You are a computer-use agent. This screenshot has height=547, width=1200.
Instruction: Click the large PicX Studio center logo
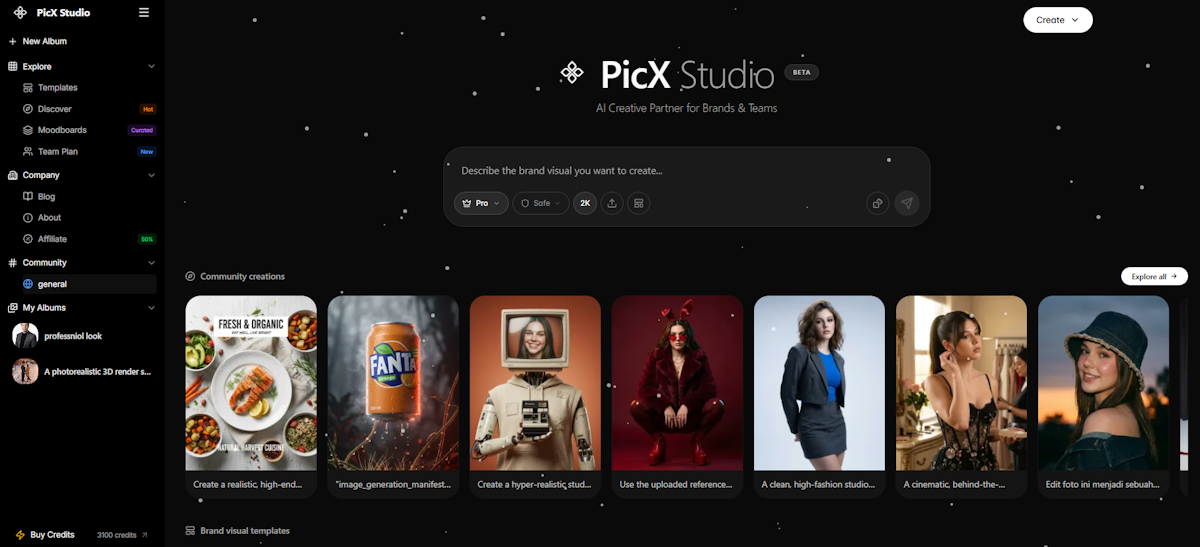(x=572, y=73)
